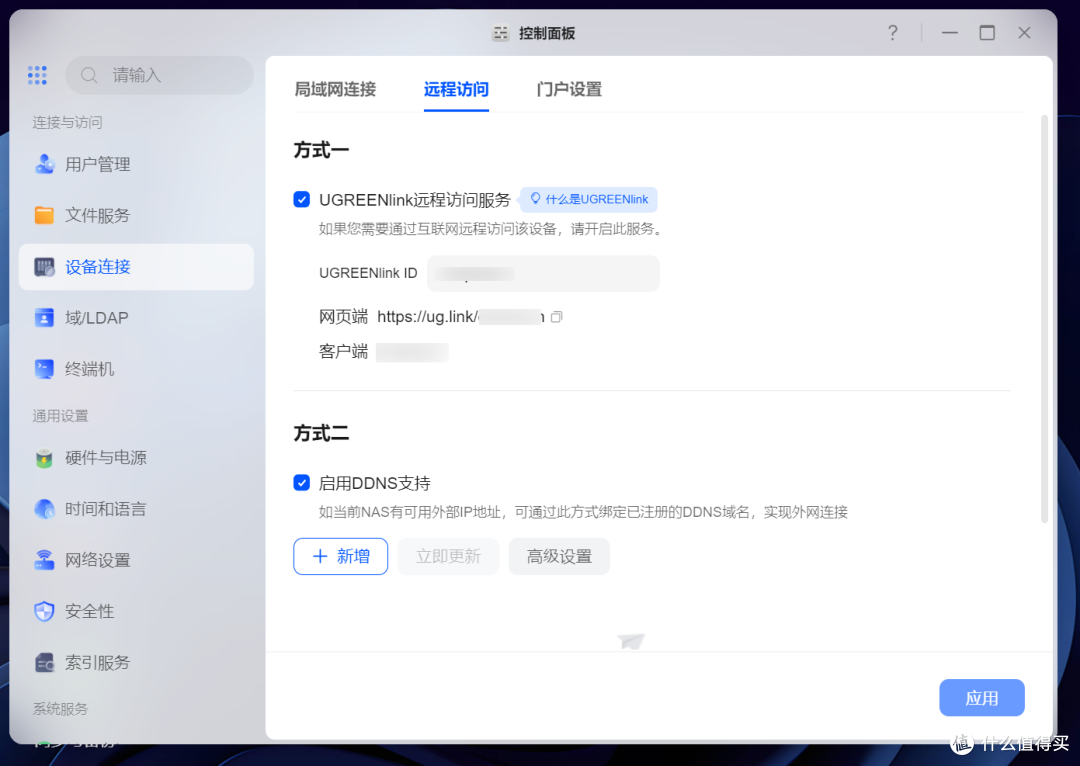Click the 文件服务 folder icon
Screen dimensions: 1080x766
click(44, 215)
